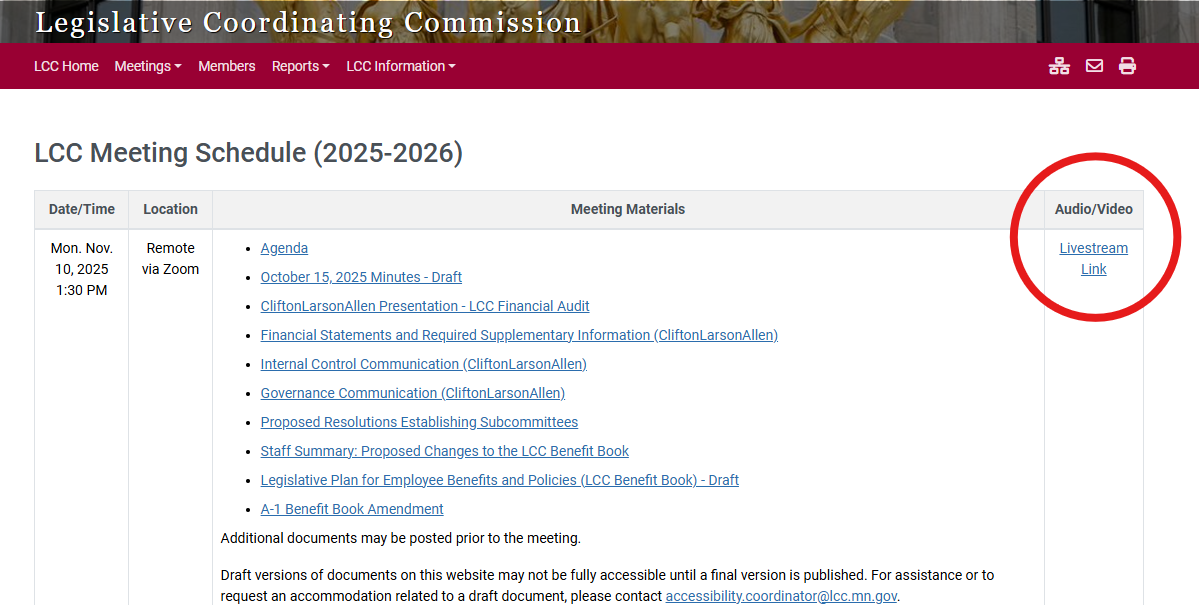Image resolution: width=1199 pixels, height=605 pixels.
Task: Click the print page icon
Action: coord(1127,65)
